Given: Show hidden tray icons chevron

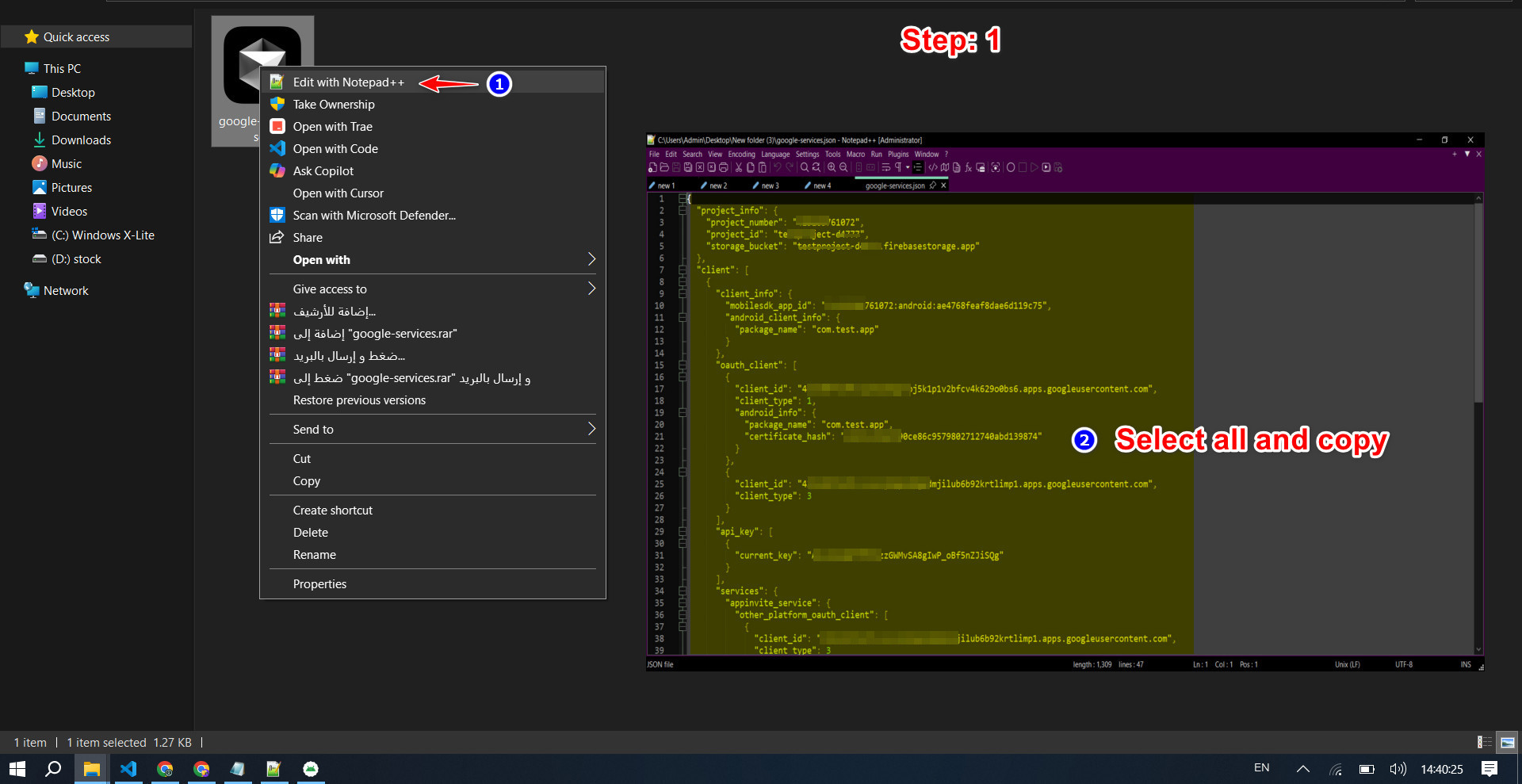Looking at the screenshot, I should tap(1302, 769).
